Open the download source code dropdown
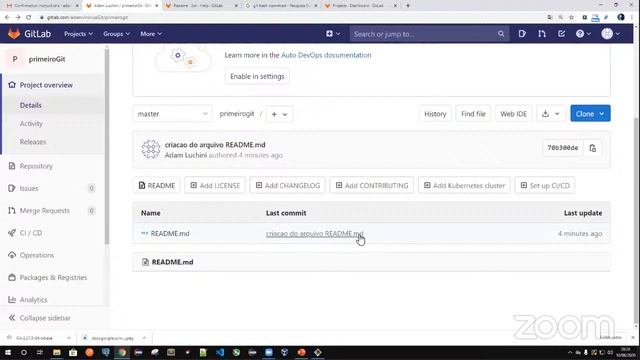The width and height of the screenshot is (640, 360). [551, 114]
